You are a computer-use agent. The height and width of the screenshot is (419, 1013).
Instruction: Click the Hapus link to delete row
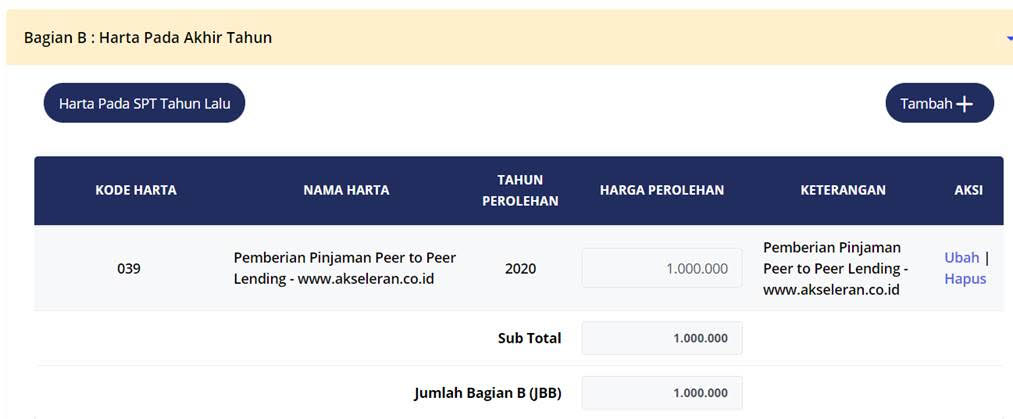(x=965, y=279)
